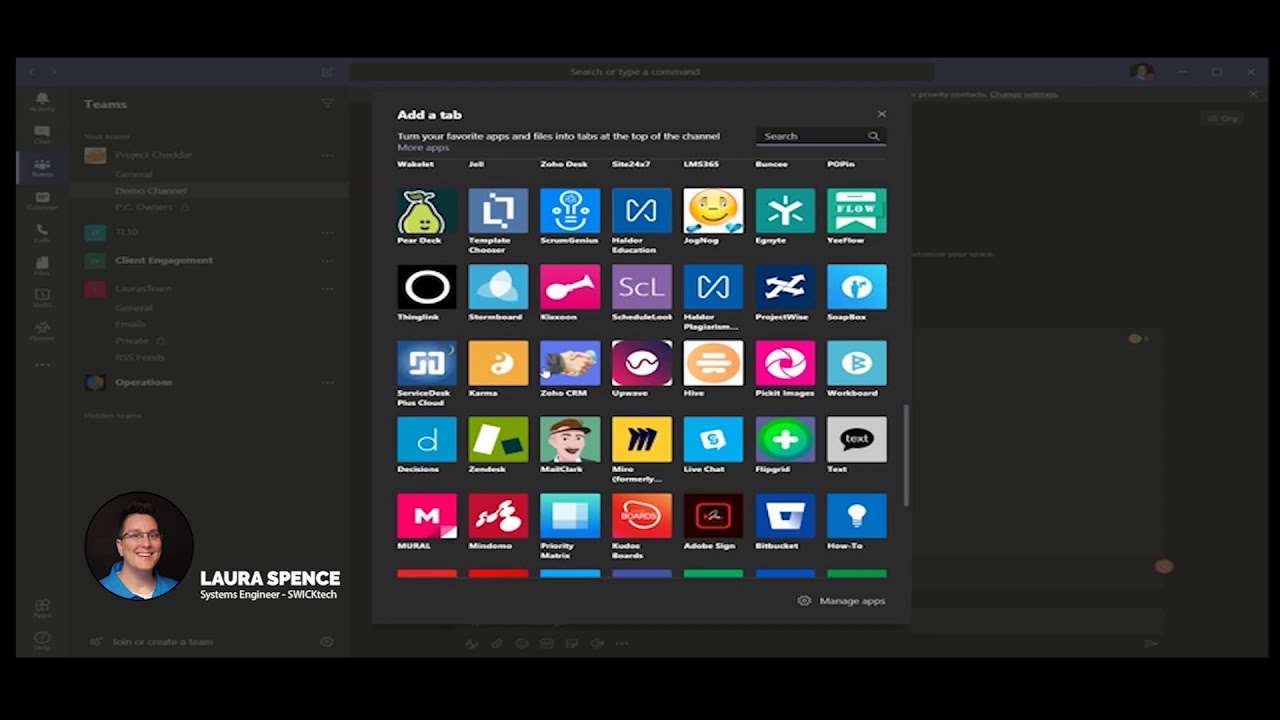The image size is (1280, 720).
Task: Pick the Bitbucket app icon
Action: point(785,516)
